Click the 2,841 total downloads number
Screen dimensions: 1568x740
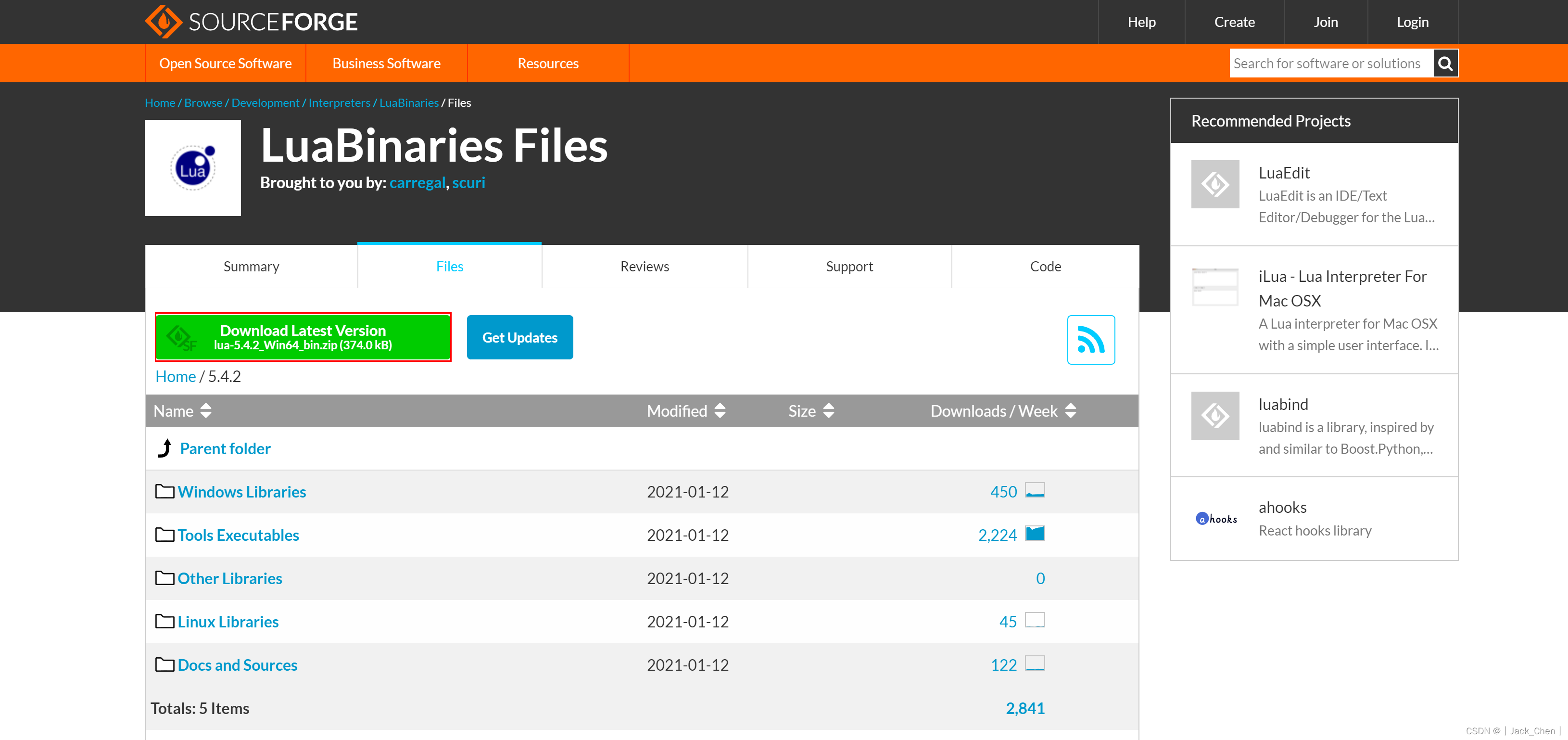[1025, 708]
